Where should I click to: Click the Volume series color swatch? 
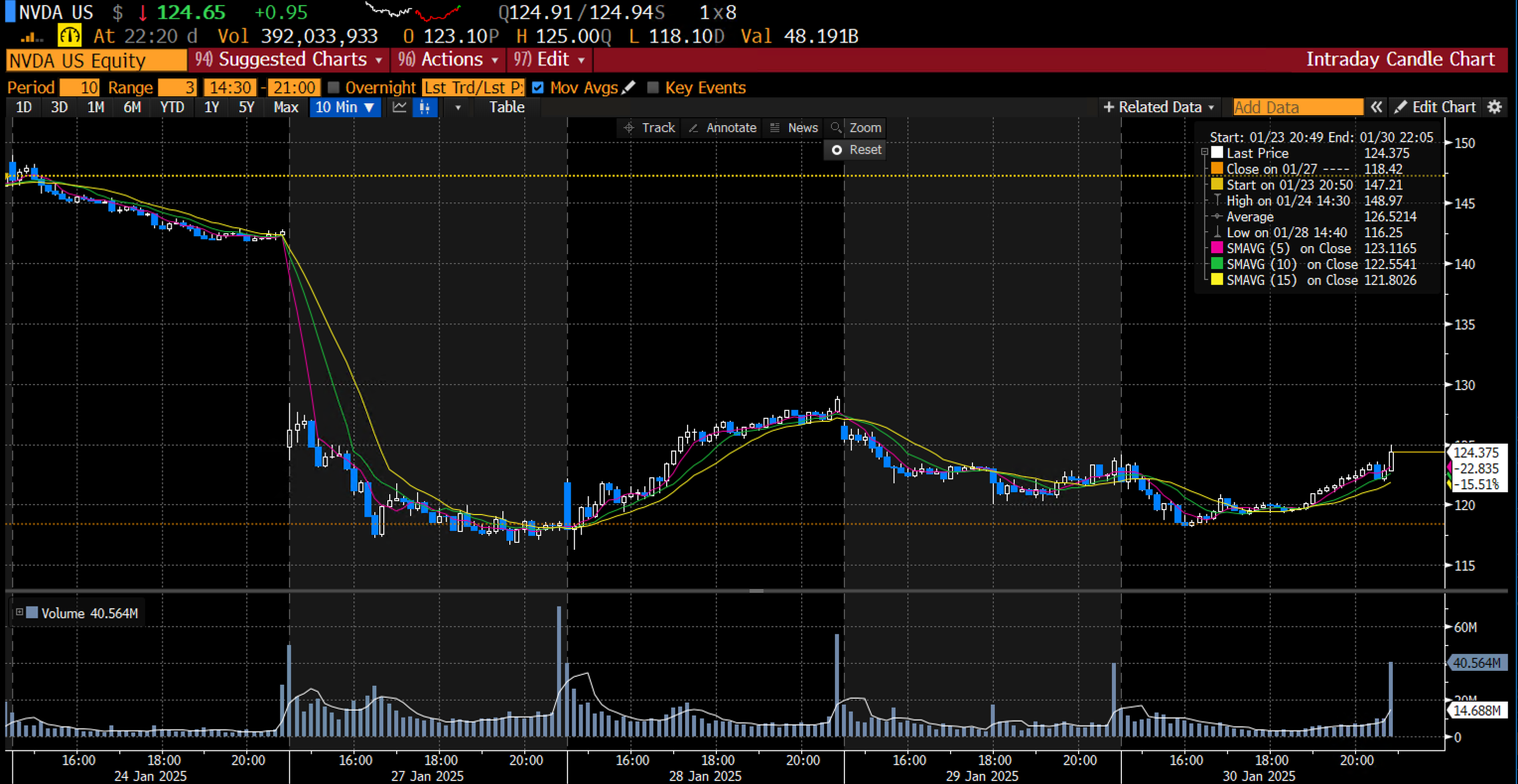[x=32, y=613]
